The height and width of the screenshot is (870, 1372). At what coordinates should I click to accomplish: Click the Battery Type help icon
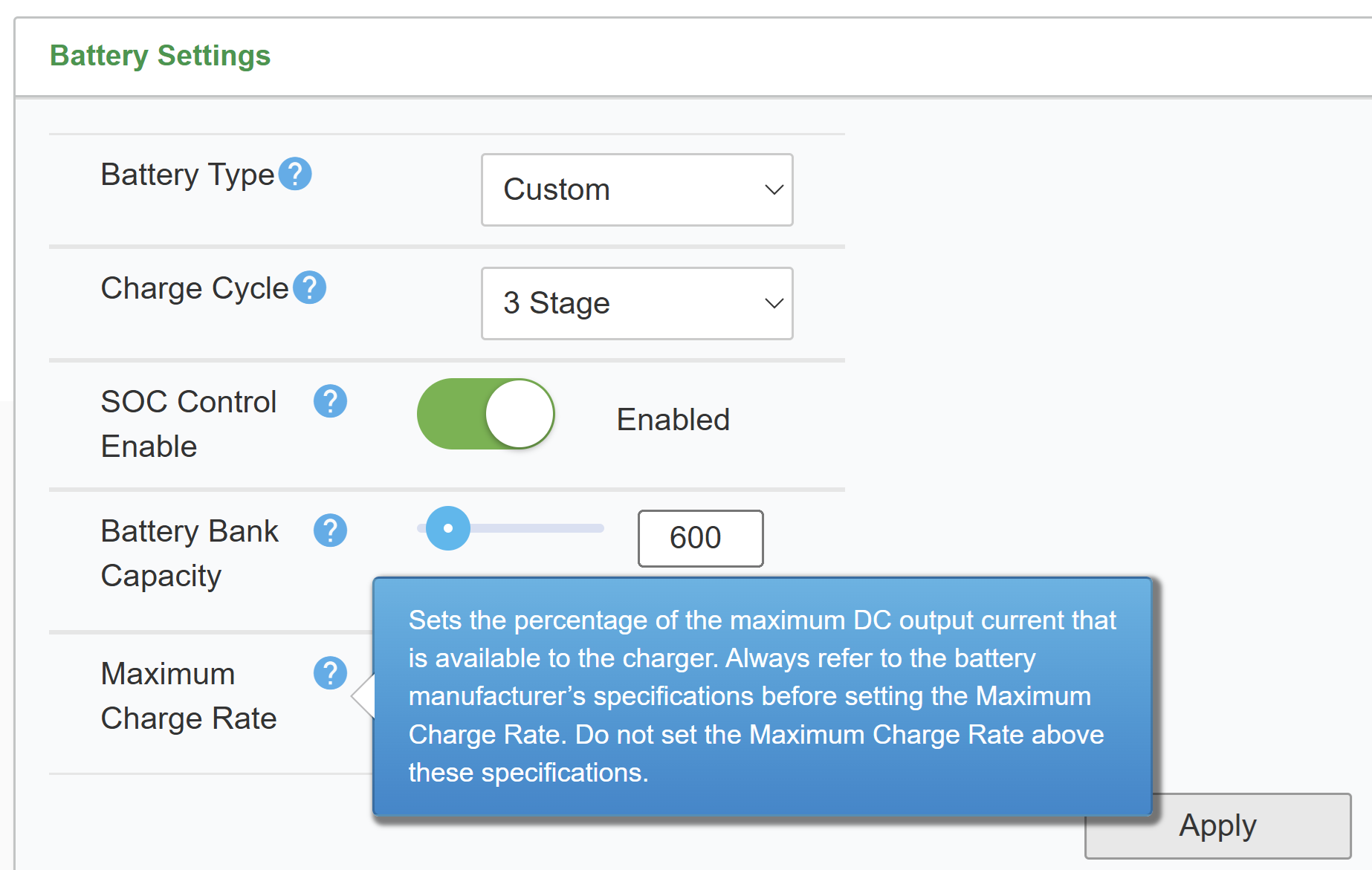click(295, 175)
